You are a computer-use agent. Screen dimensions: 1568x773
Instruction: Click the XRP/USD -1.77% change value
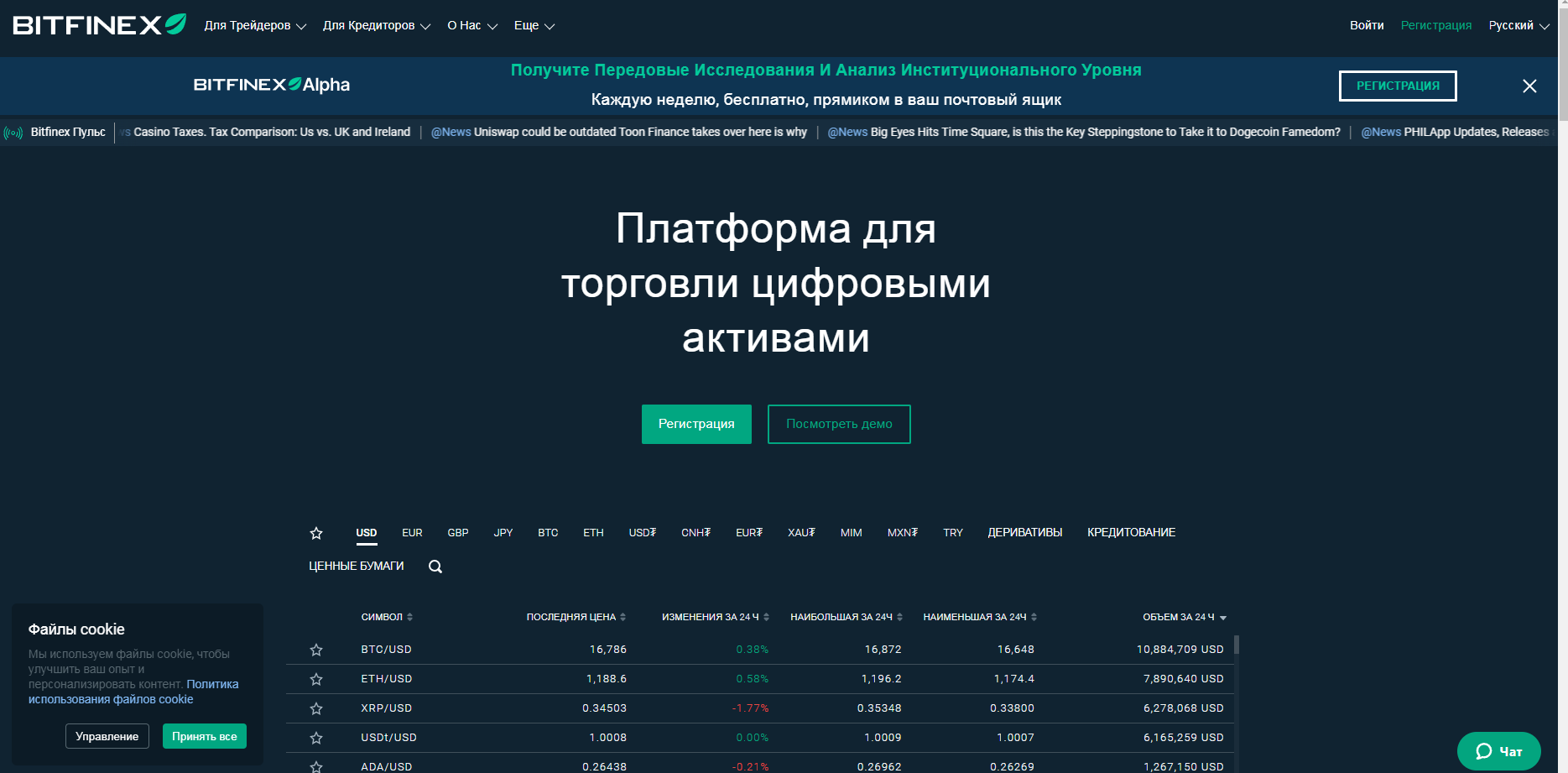750,708
